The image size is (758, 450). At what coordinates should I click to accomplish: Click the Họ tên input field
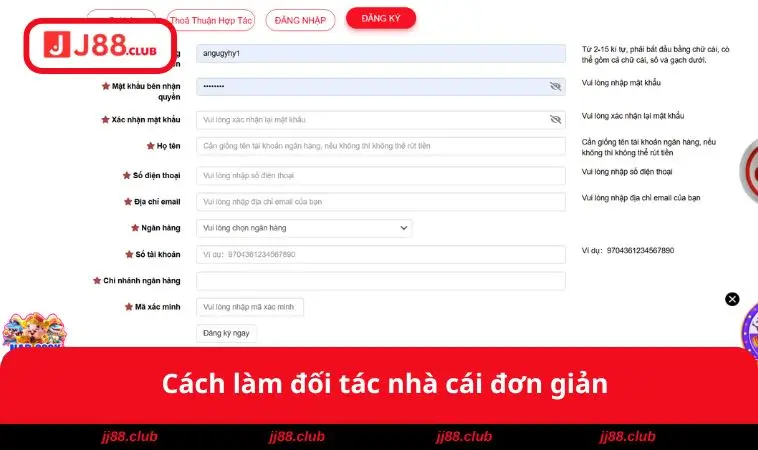click(381, 146)
